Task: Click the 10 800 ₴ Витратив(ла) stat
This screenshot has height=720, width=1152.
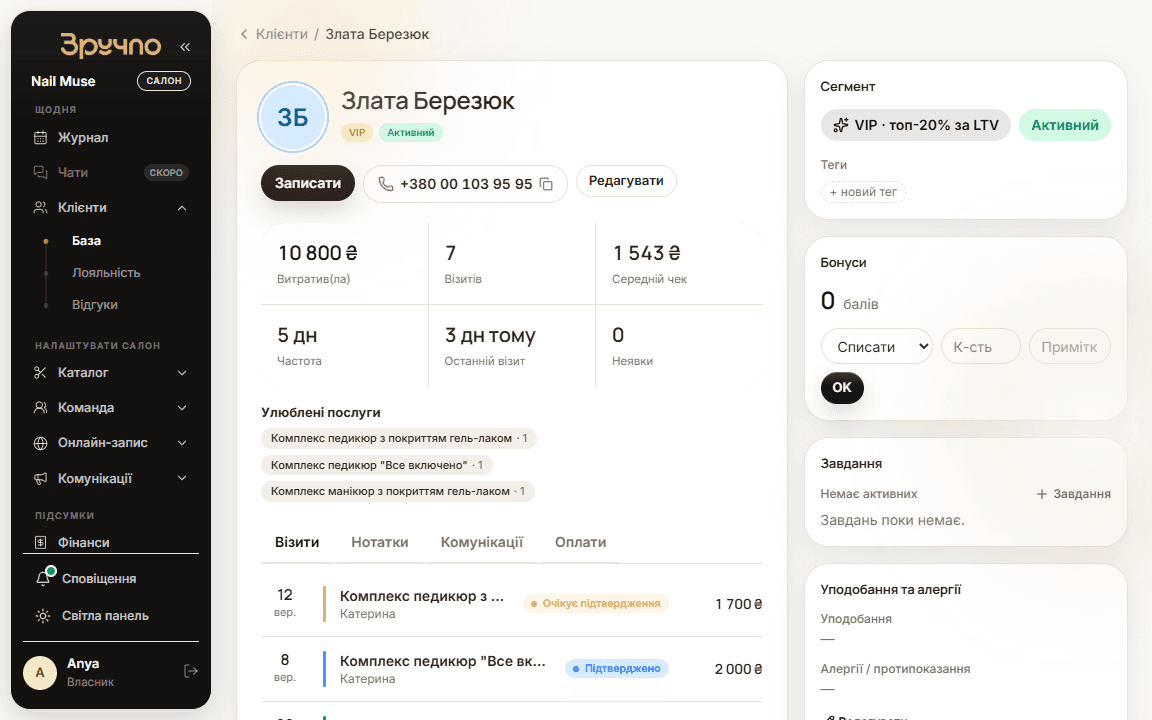Action: [345, 264]
